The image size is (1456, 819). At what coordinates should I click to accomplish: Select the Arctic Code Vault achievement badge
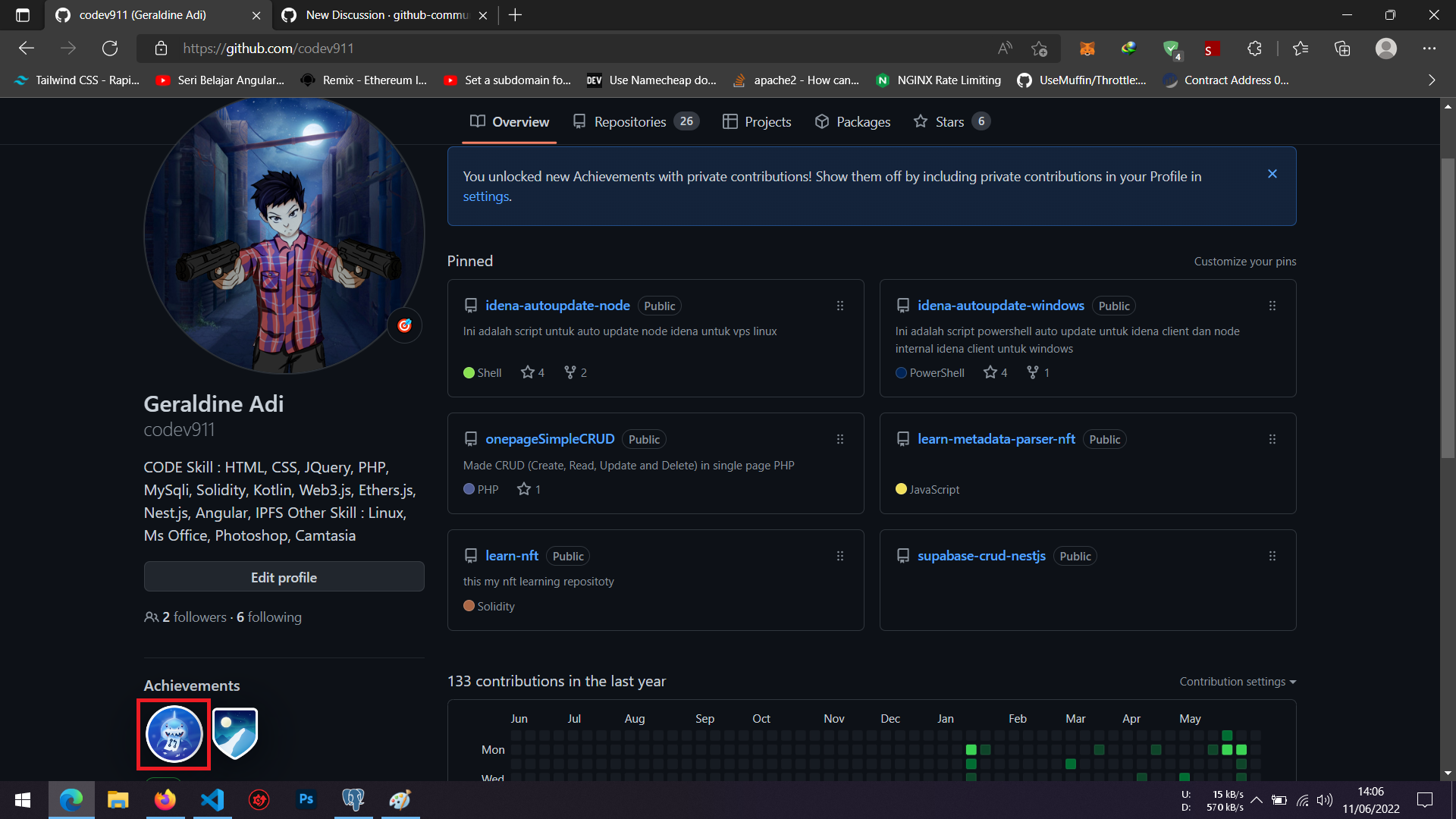tap(235, 733)
